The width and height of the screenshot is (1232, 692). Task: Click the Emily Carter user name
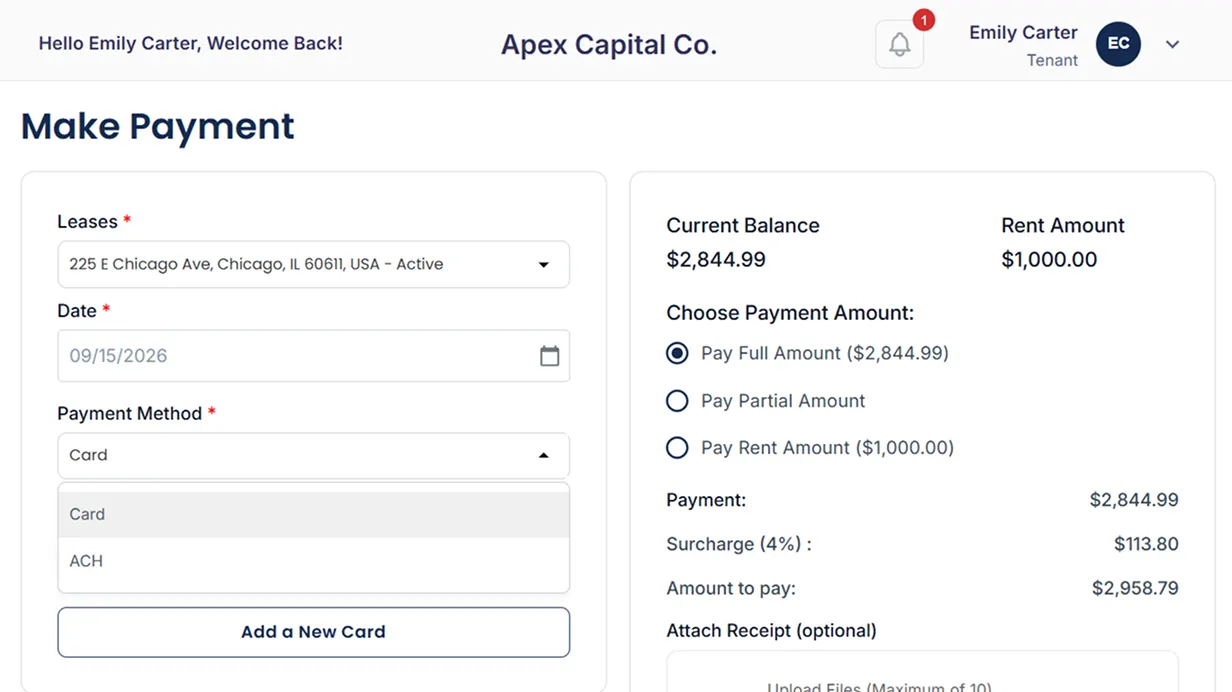click(x=1023, y=32)
